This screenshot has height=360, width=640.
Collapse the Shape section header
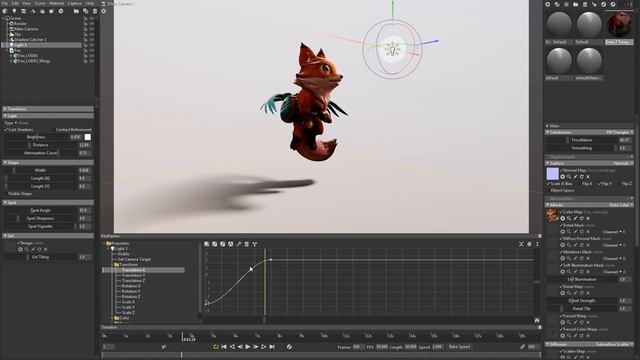pyautogui.click(x=48, y=162)
